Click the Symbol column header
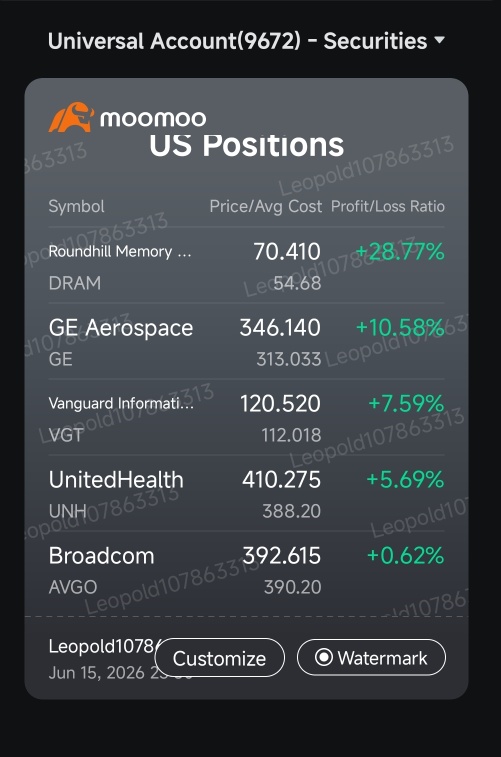 tap(76, 207)
